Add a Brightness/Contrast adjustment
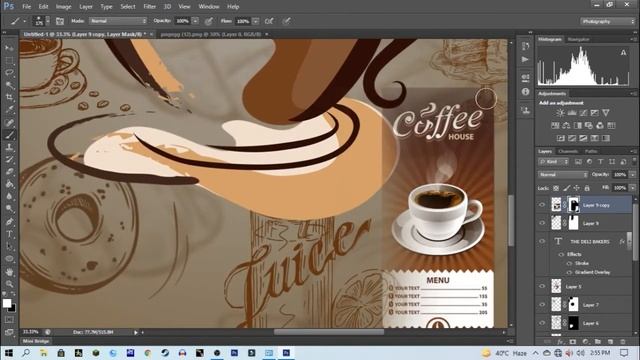Screen dimensions: 640x360 [x=560, y=113]
